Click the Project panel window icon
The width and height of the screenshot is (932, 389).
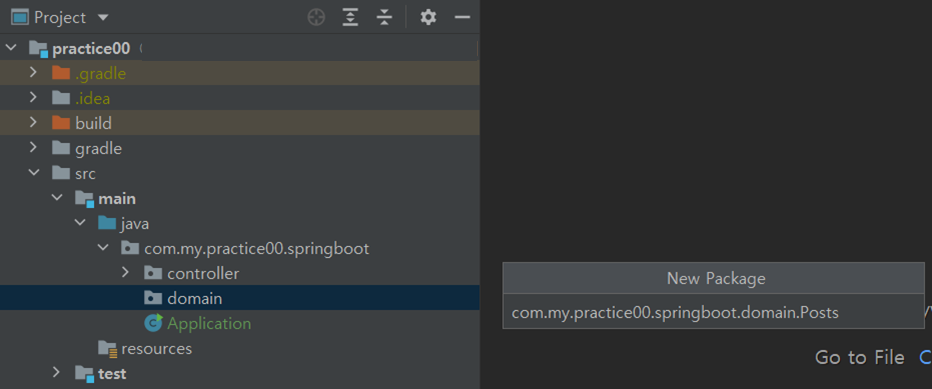20,17
